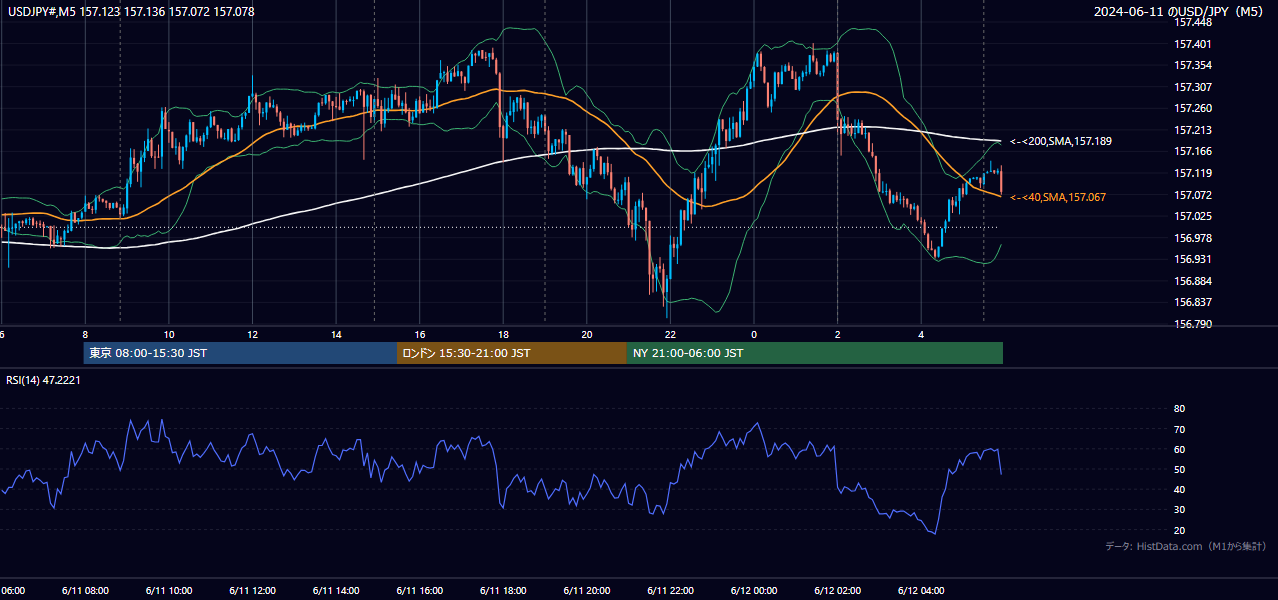1278x600 pixels.
Task: Click price axis label 156.837
Action: (1194, 302)
